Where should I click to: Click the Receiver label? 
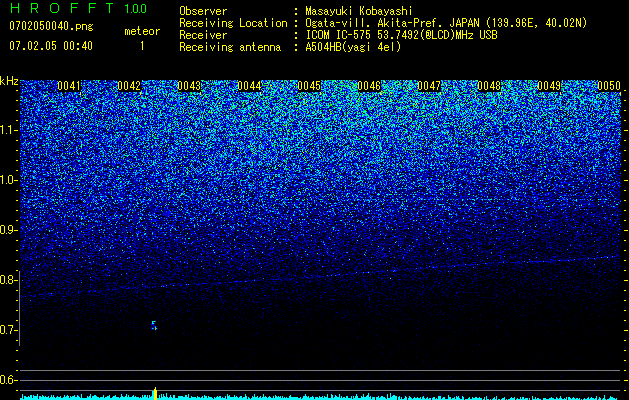click(203, 36)
